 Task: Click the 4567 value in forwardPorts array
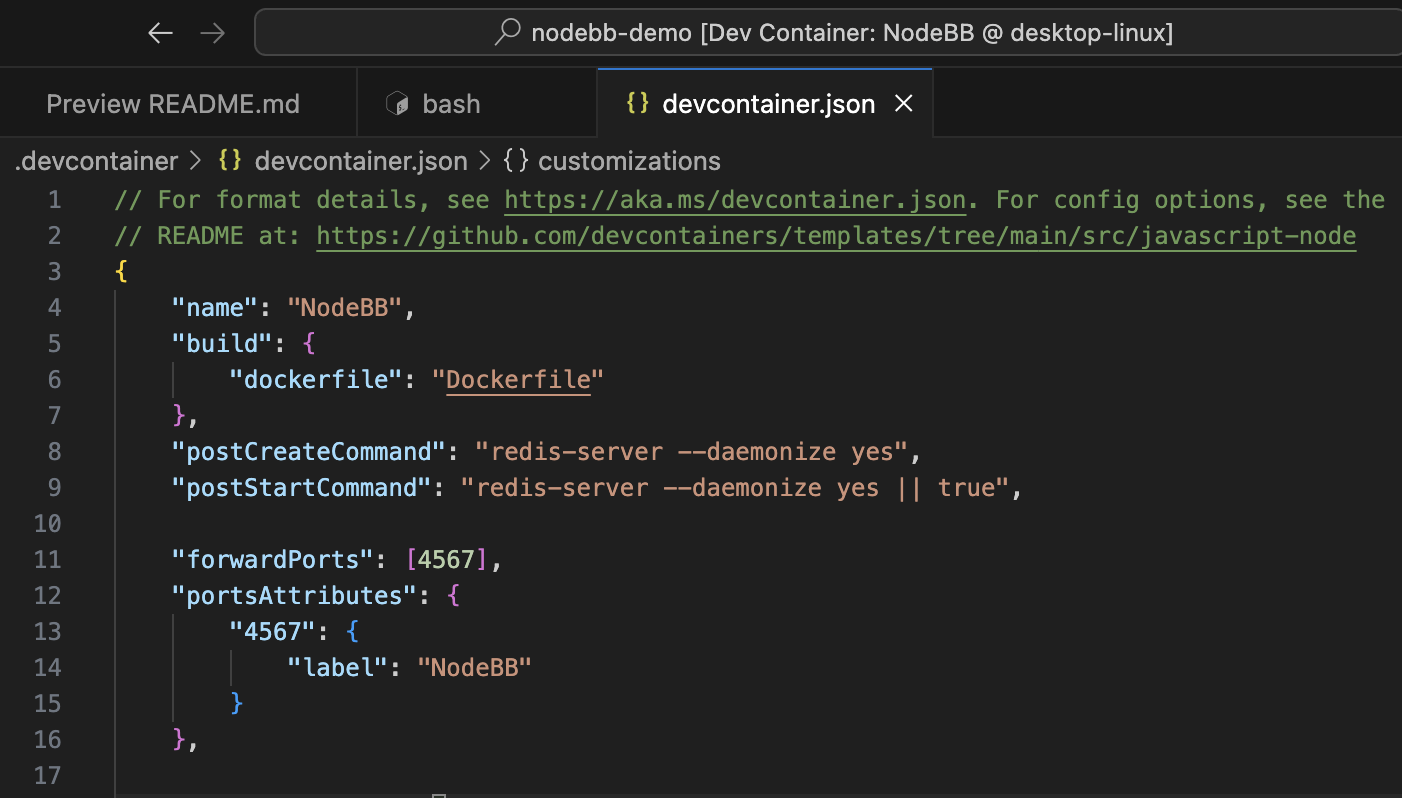point(446,560)
